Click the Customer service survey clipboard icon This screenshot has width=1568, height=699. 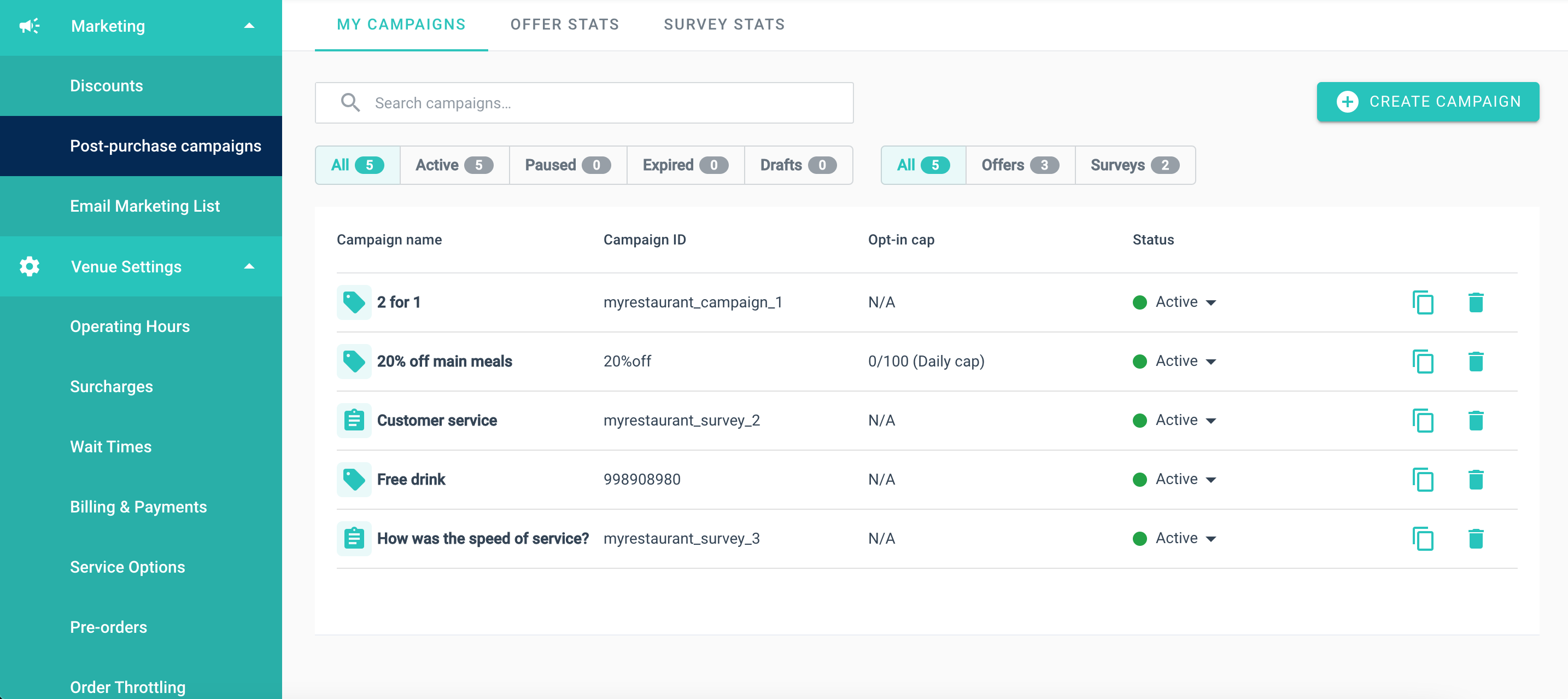click(x=354, y=421)
